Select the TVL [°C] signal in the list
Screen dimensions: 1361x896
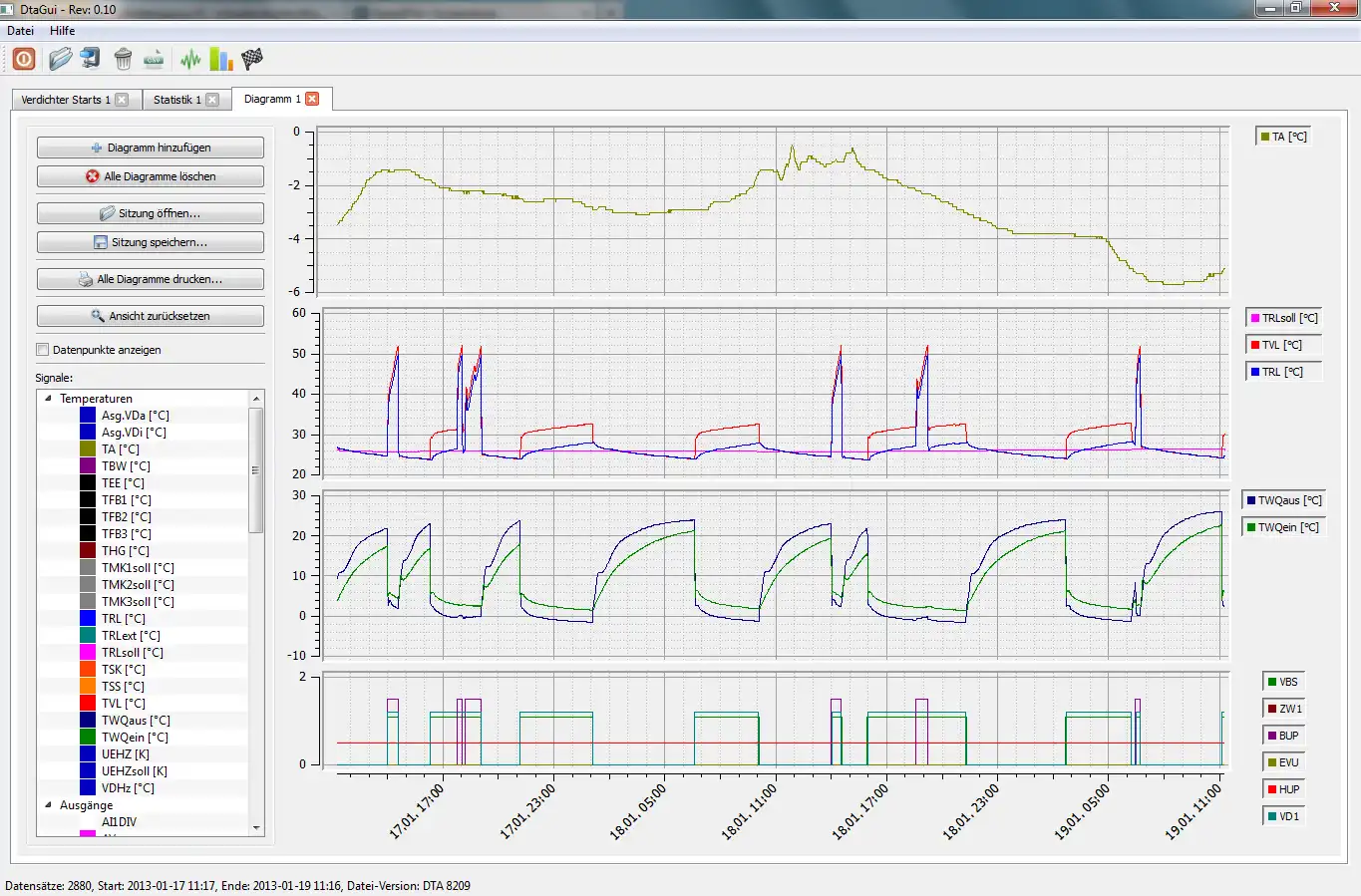[125, 704]
